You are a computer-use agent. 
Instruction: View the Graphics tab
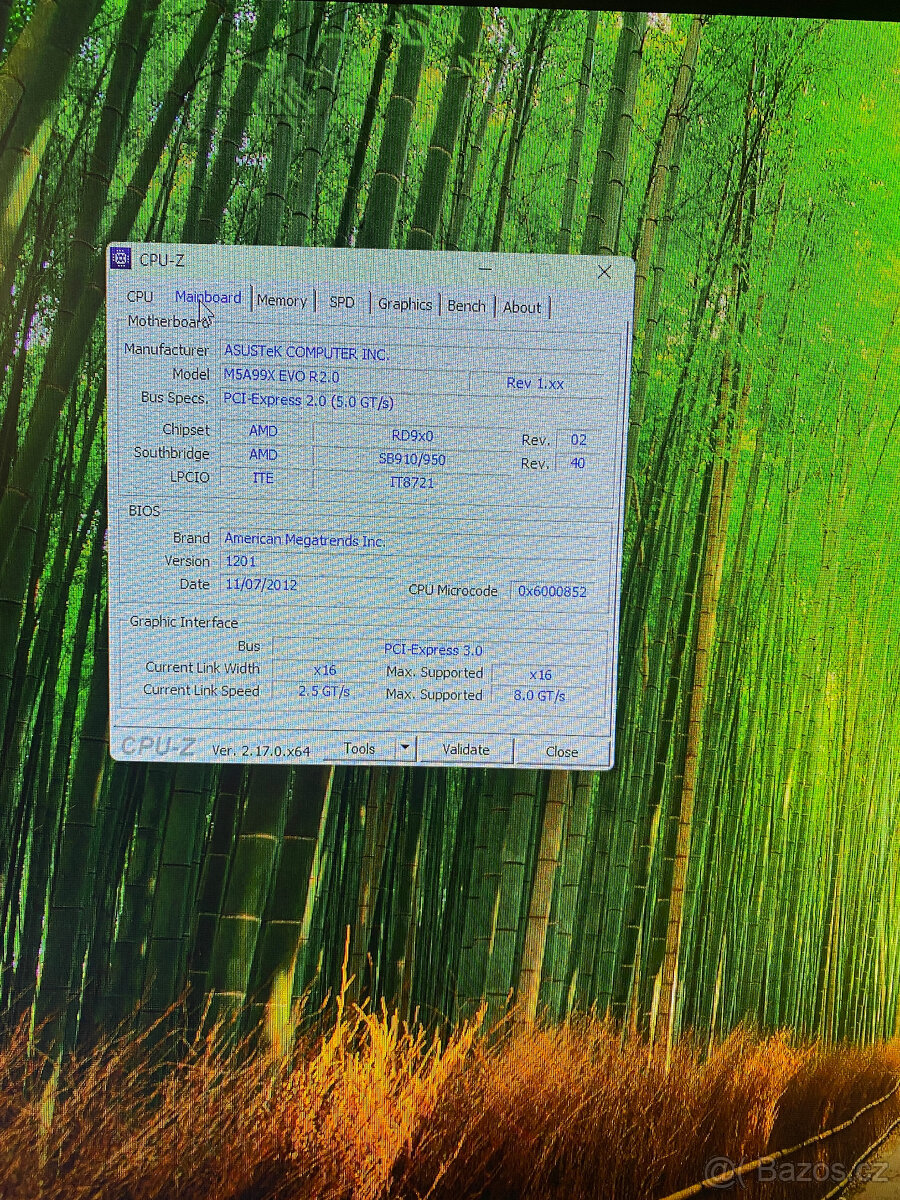tap(405, 304)
